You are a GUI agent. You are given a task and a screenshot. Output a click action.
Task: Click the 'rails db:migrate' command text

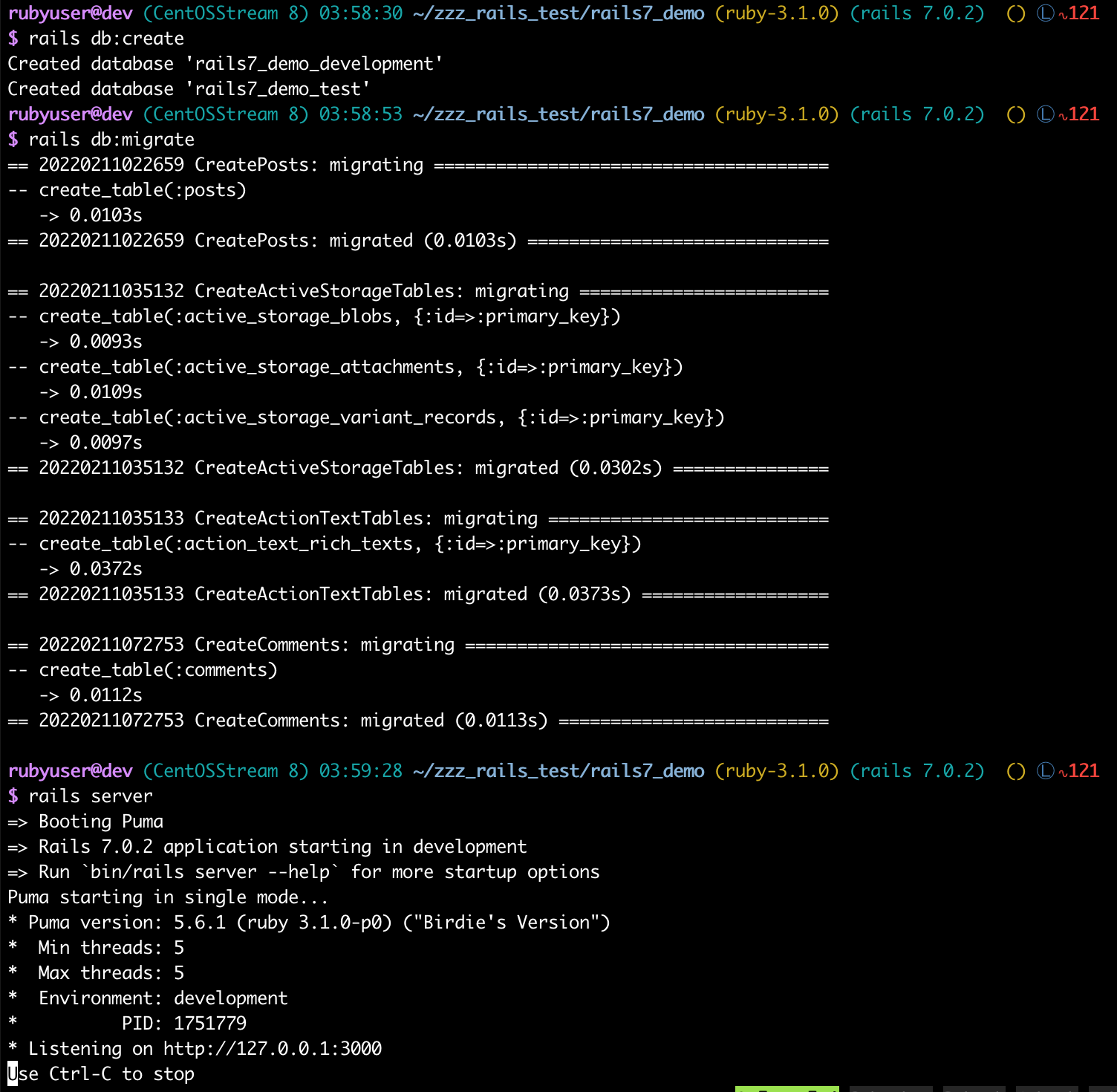111,140
